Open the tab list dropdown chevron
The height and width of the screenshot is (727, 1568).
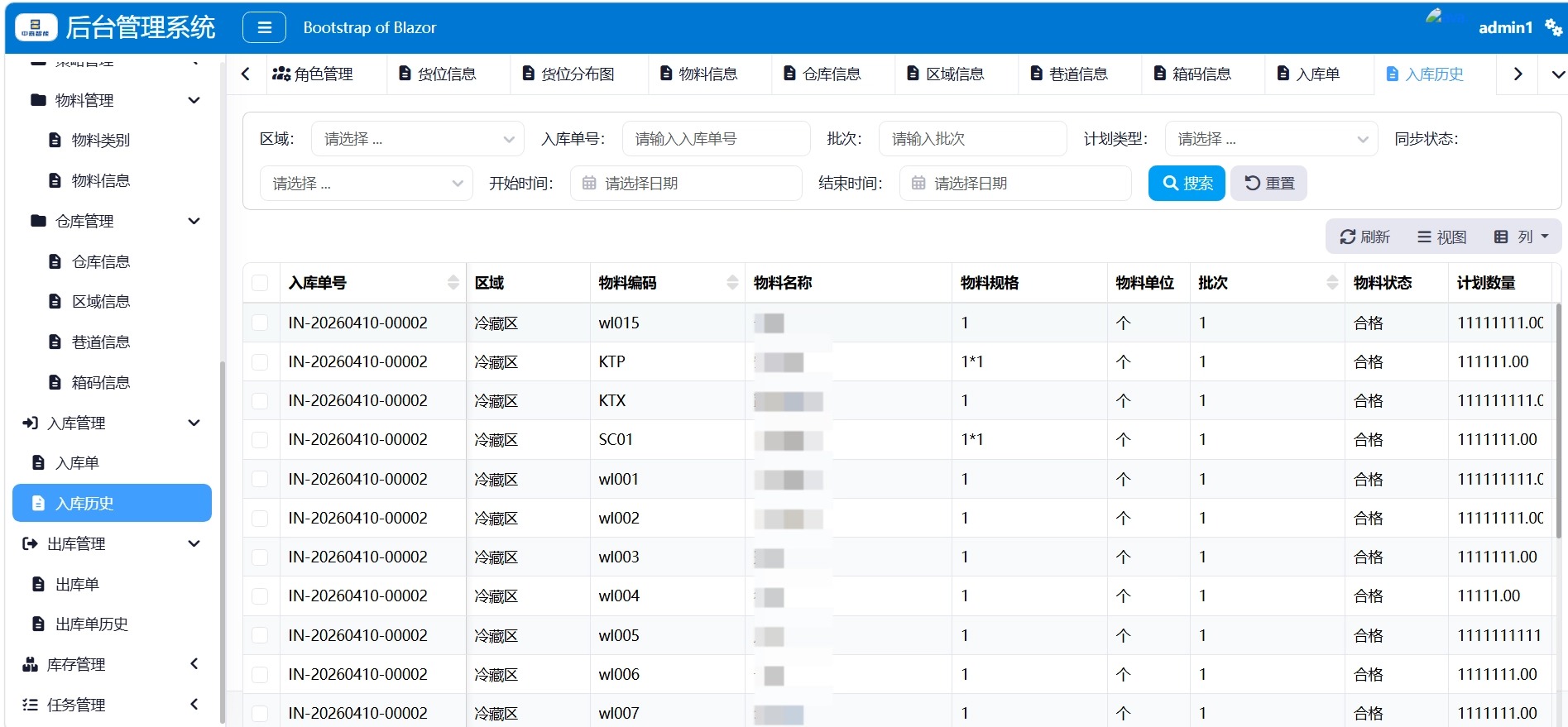click(x=1558, y=74)
